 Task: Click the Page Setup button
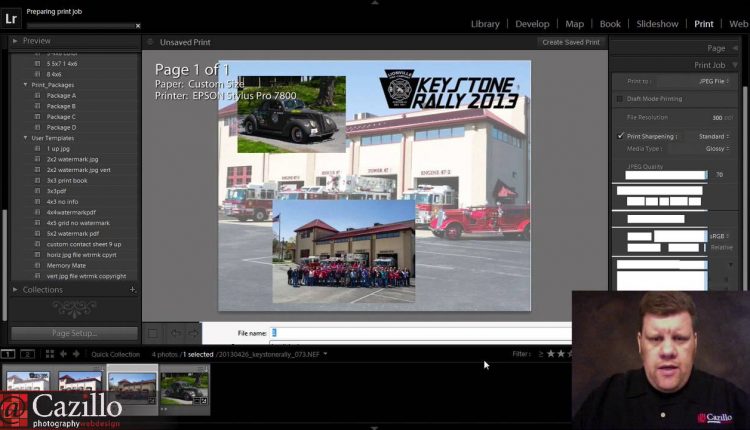click(x=74, y=333)
